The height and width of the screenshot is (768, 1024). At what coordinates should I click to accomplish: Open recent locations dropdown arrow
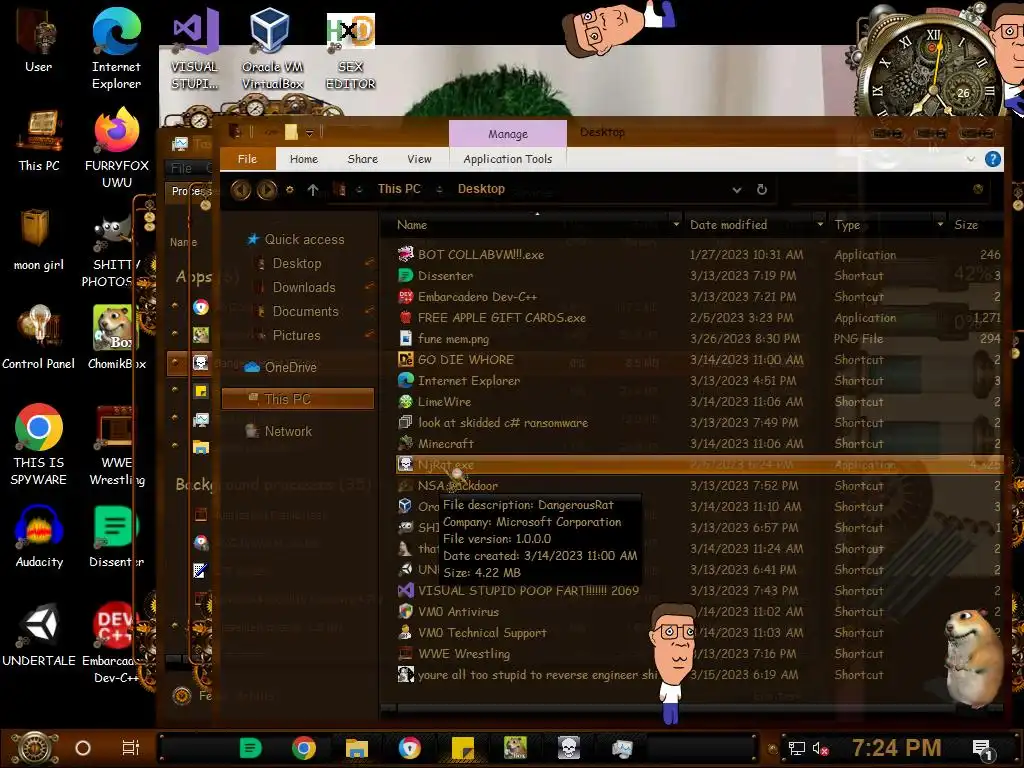290,189
